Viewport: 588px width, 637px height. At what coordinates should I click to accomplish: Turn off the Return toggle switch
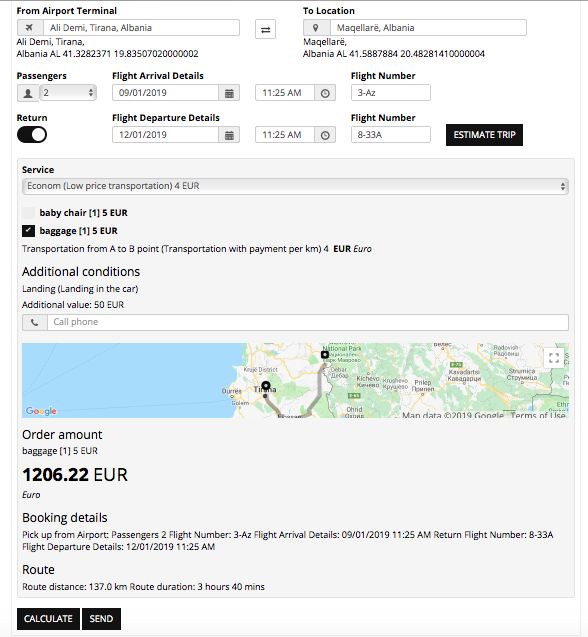click(32, 135)
